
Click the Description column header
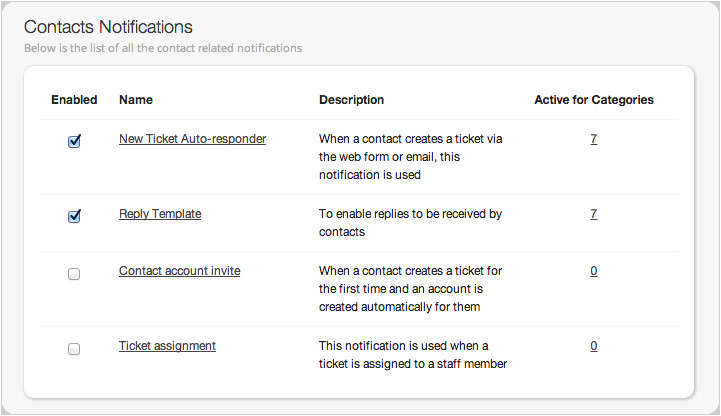click(351, 100)
